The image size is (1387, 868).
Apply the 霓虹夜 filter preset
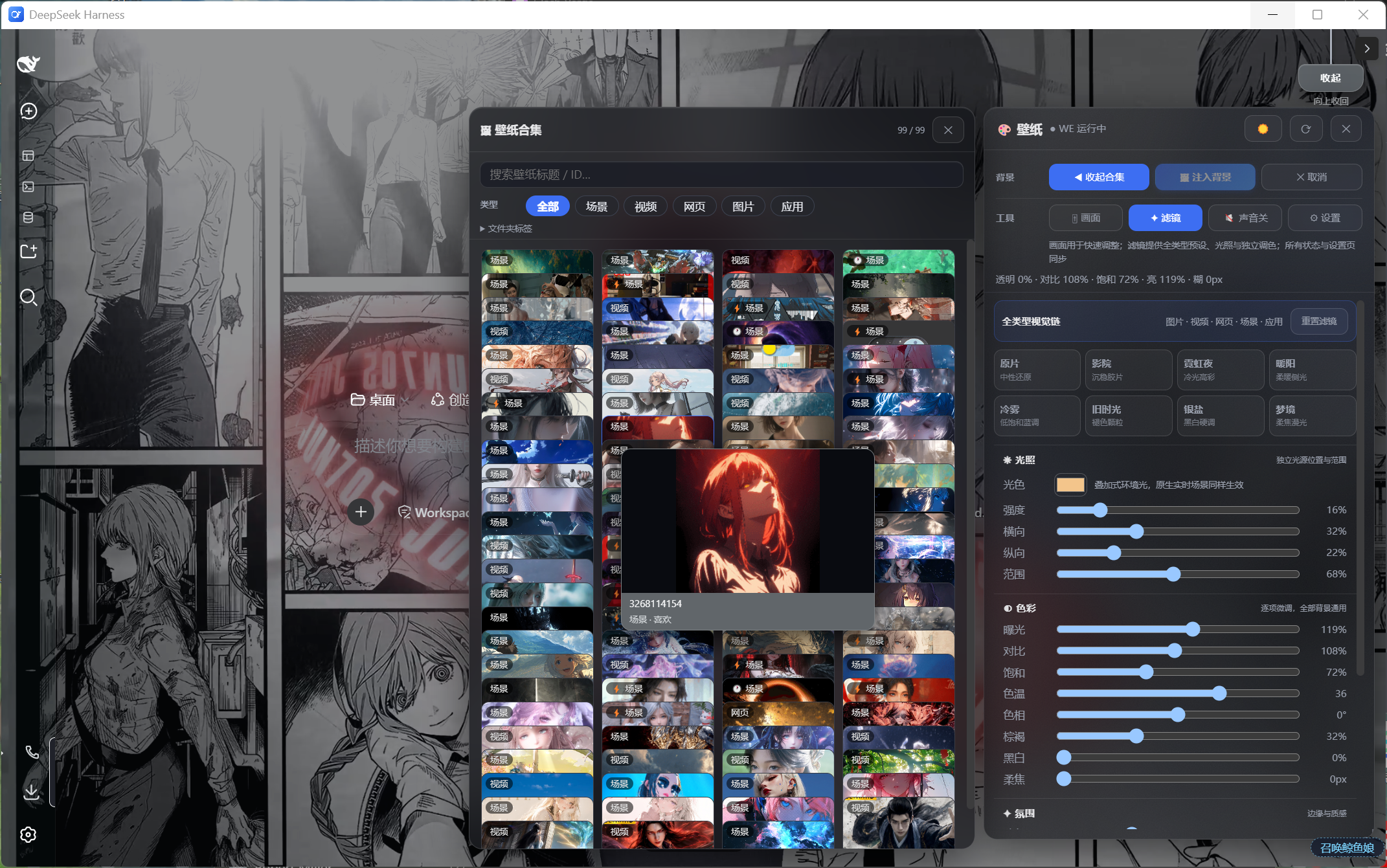click(1221, 370)
